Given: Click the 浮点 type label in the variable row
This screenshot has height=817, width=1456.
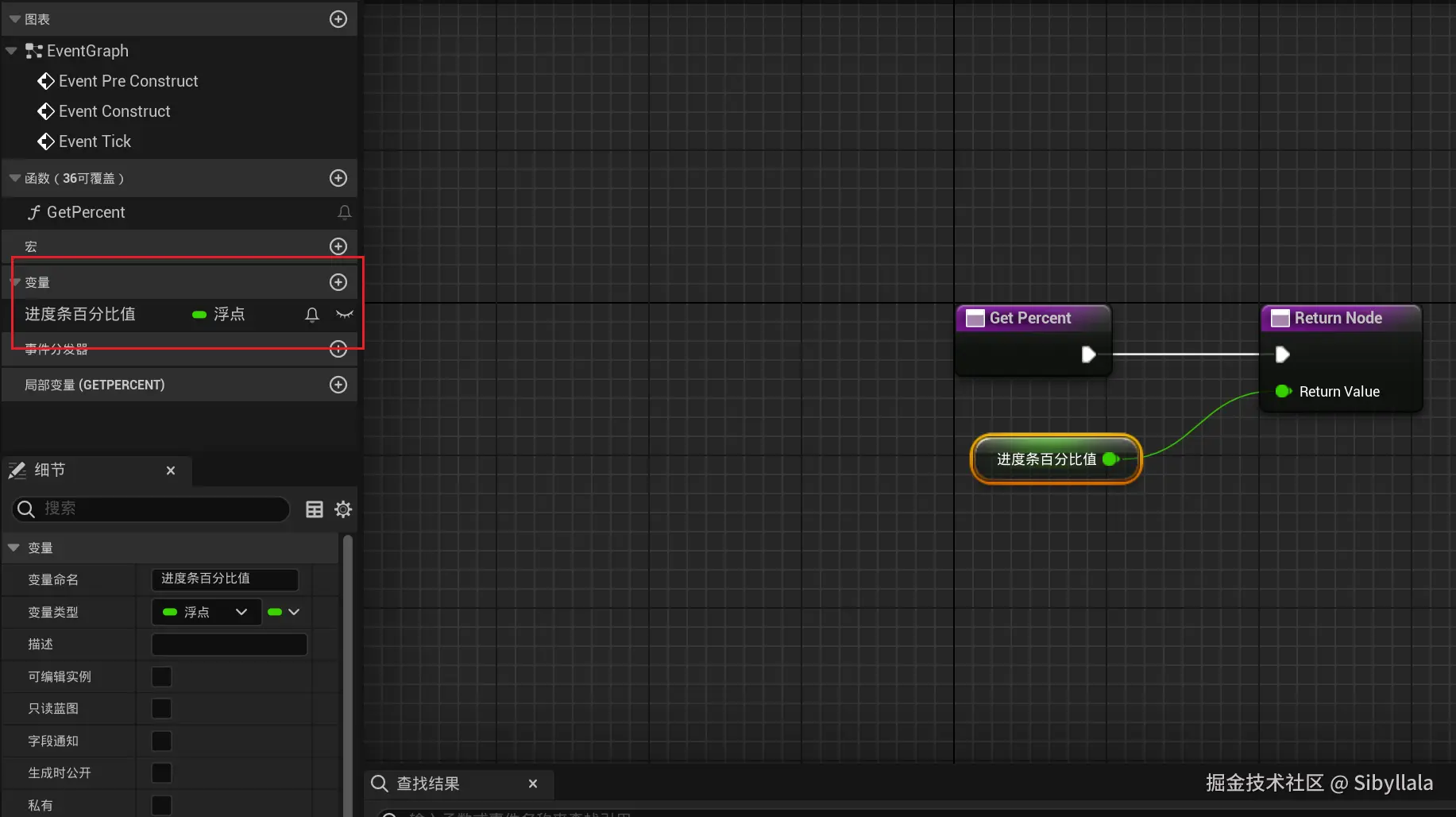Looking at the screenshot, I should [230, 315].
